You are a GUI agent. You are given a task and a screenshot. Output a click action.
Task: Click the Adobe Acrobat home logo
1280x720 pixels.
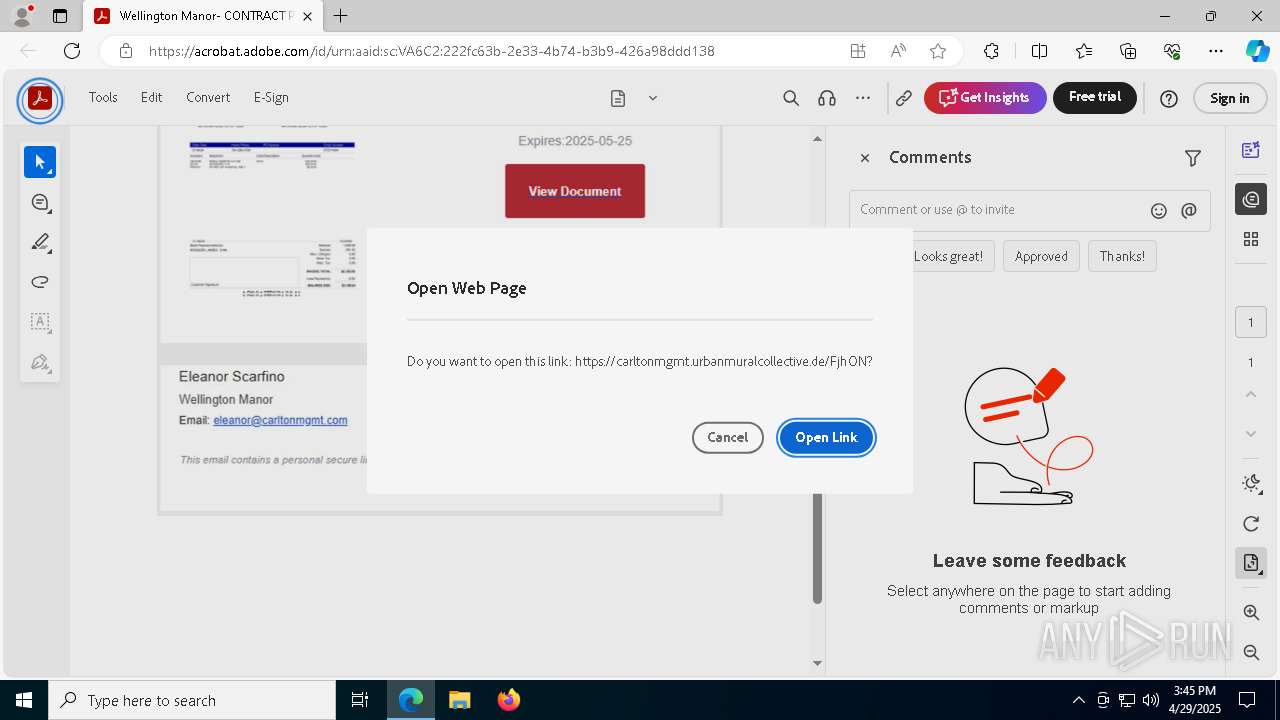40,98
